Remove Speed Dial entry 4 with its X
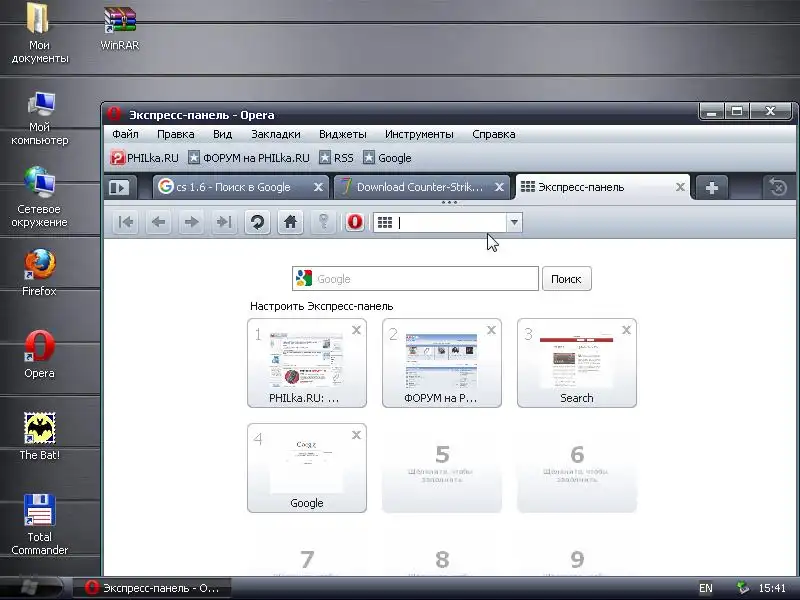The height and width of the screenshot is (600, 800). click(x=357, y=435)
